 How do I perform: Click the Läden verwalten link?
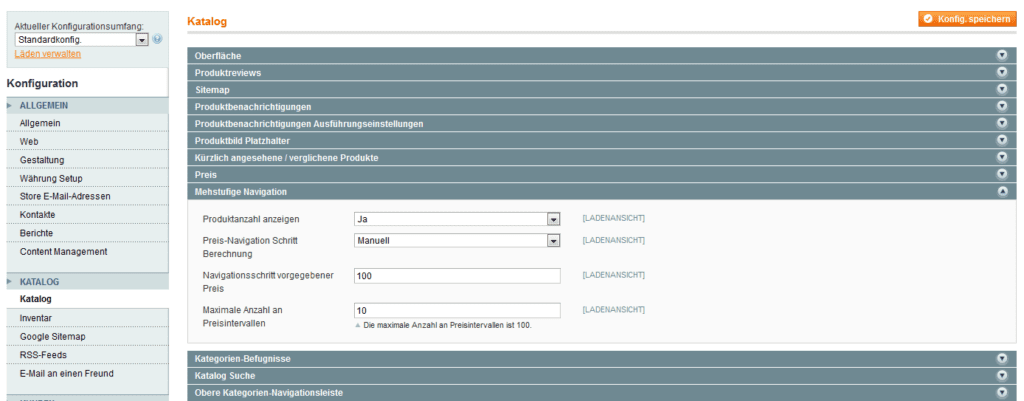[48, 54]
